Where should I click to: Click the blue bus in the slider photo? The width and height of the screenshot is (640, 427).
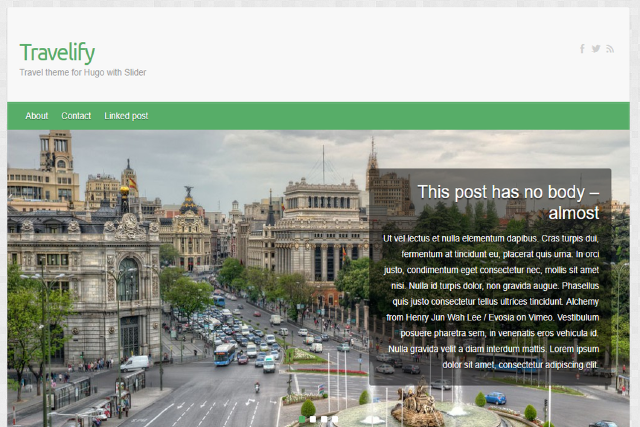tap(226, 354)
